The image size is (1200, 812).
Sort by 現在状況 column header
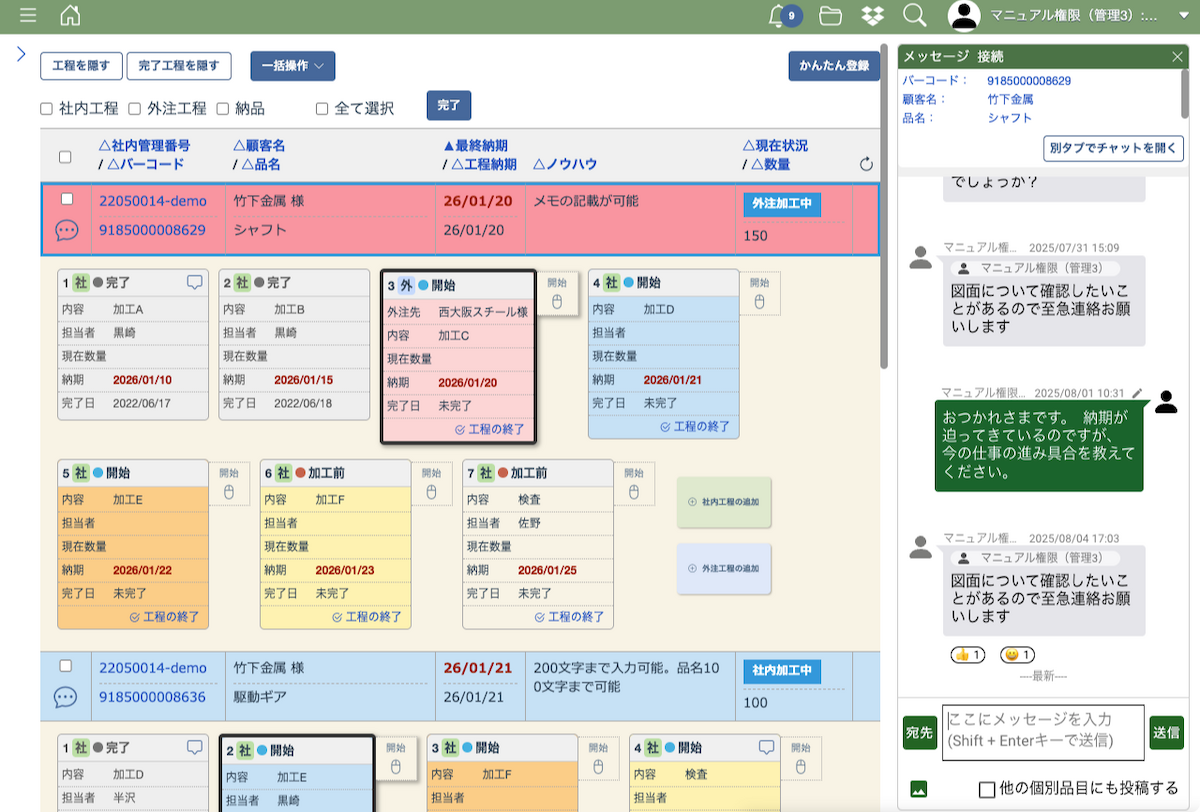click(775, 146)
